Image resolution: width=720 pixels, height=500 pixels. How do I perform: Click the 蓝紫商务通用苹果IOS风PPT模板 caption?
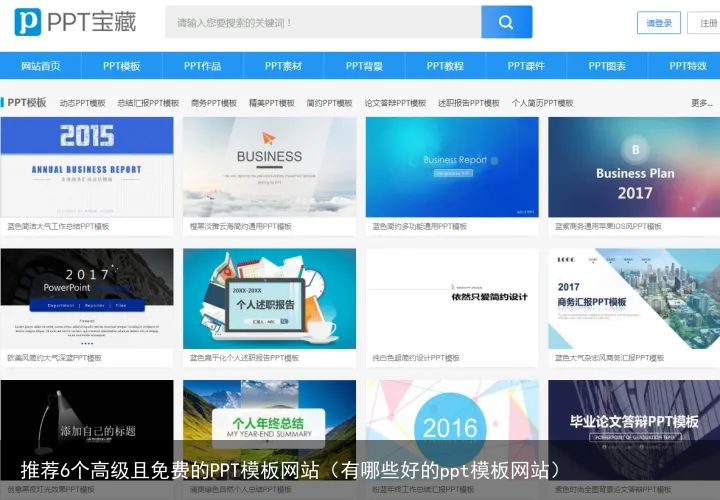[x=608, y=226]
